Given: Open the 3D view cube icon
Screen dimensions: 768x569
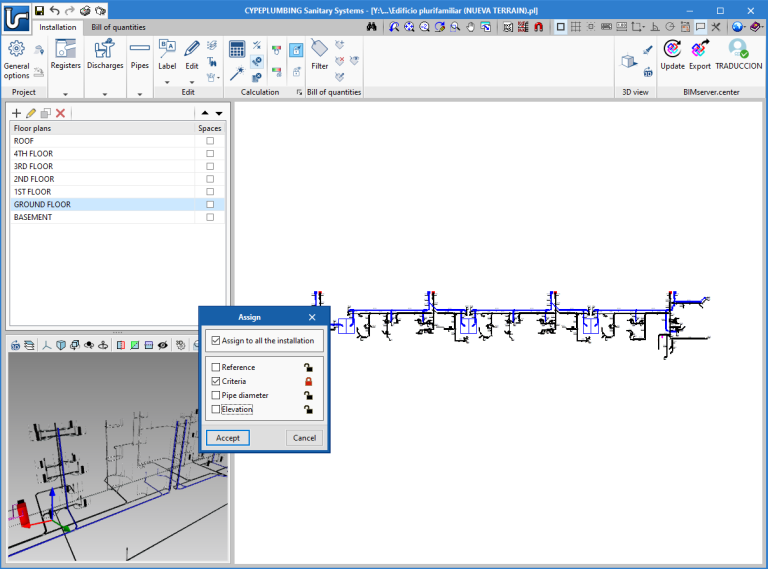Looking at the screenshot, I should 628,61.
